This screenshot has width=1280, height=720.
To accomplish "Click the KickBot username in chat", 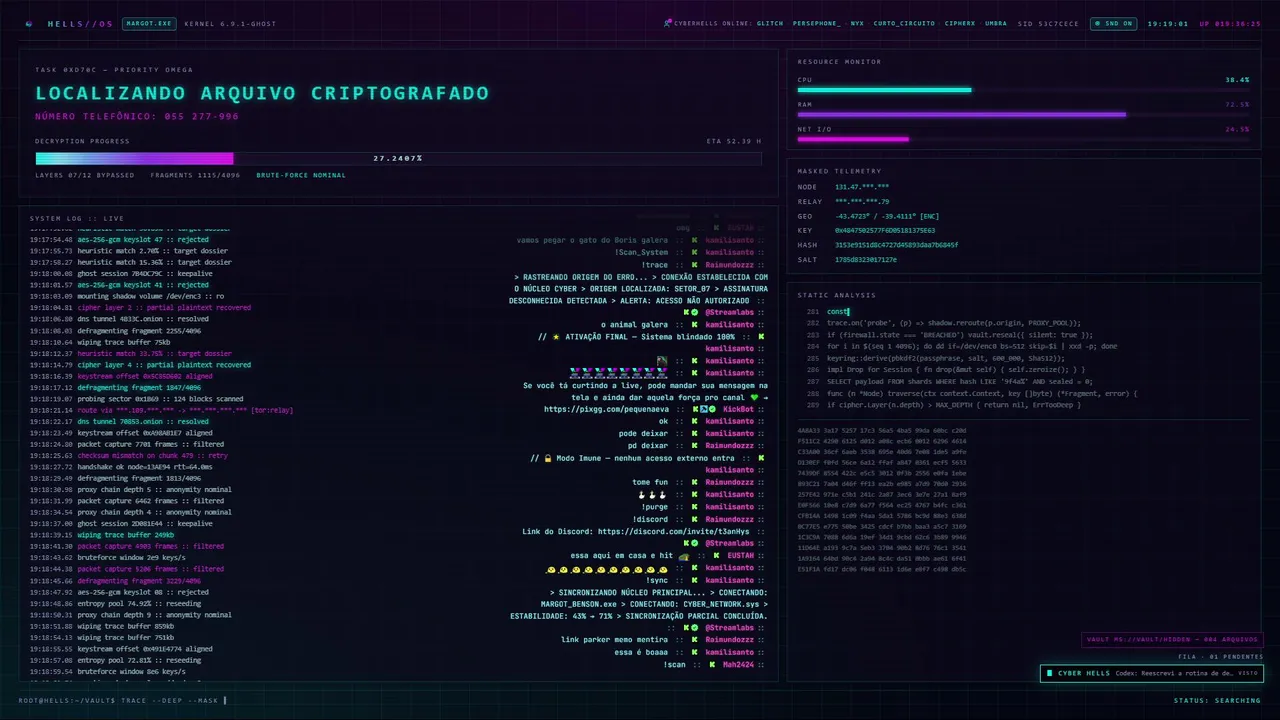I will click(738, 409).
